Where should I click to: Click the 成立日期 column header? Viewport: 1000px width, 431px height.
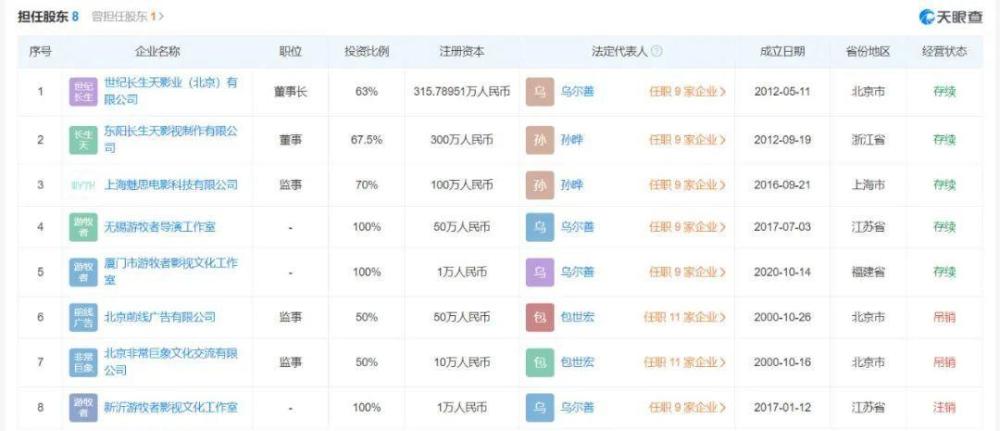782,52
